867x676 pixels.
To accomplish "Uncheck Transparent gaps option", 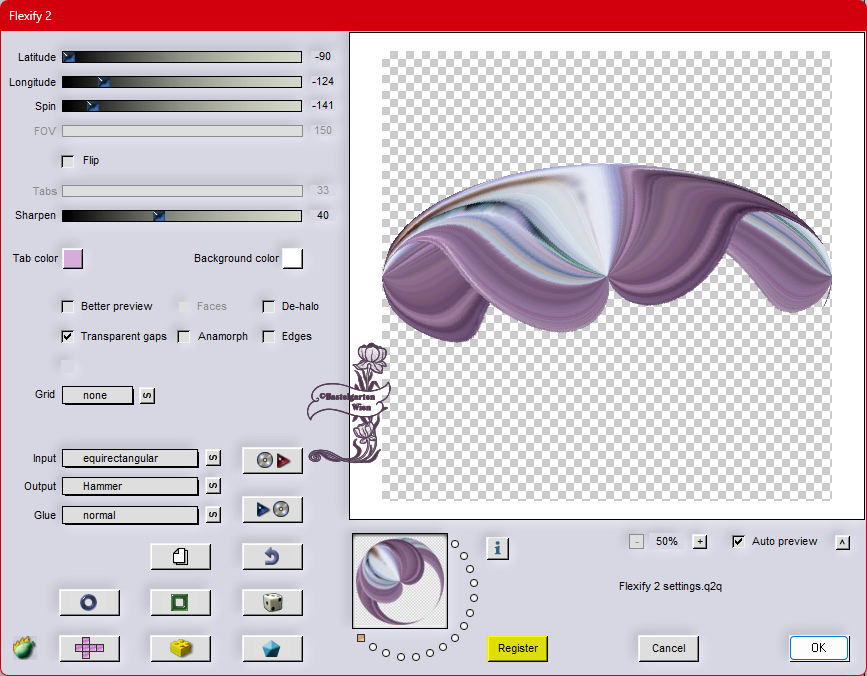I will click(x=68, y=337).
